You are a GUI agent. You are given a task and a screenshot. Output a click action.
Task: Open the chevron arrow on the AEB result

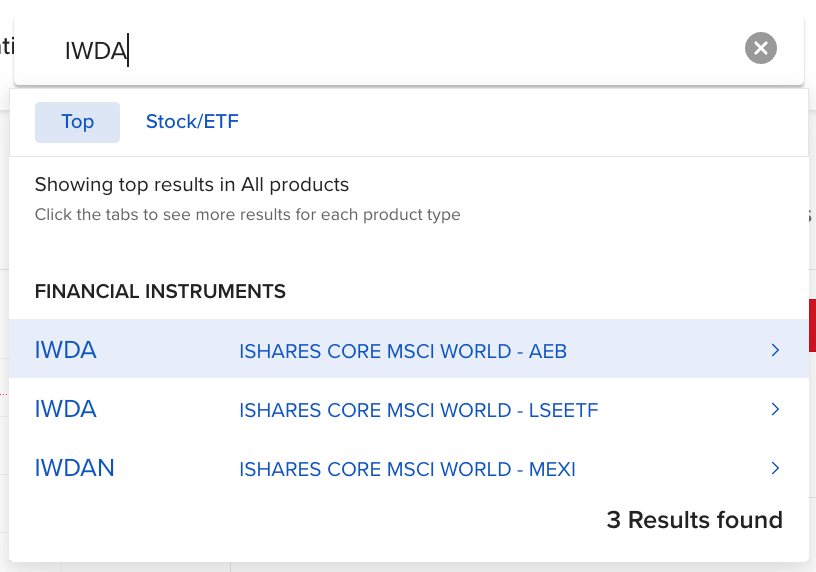(775, 350)
